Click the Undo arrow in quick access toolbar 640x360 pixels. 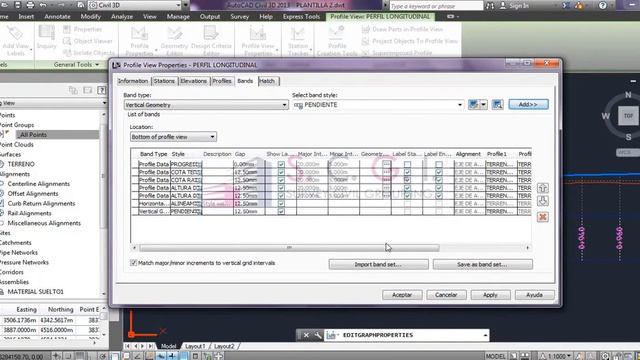tap(43, 5)
